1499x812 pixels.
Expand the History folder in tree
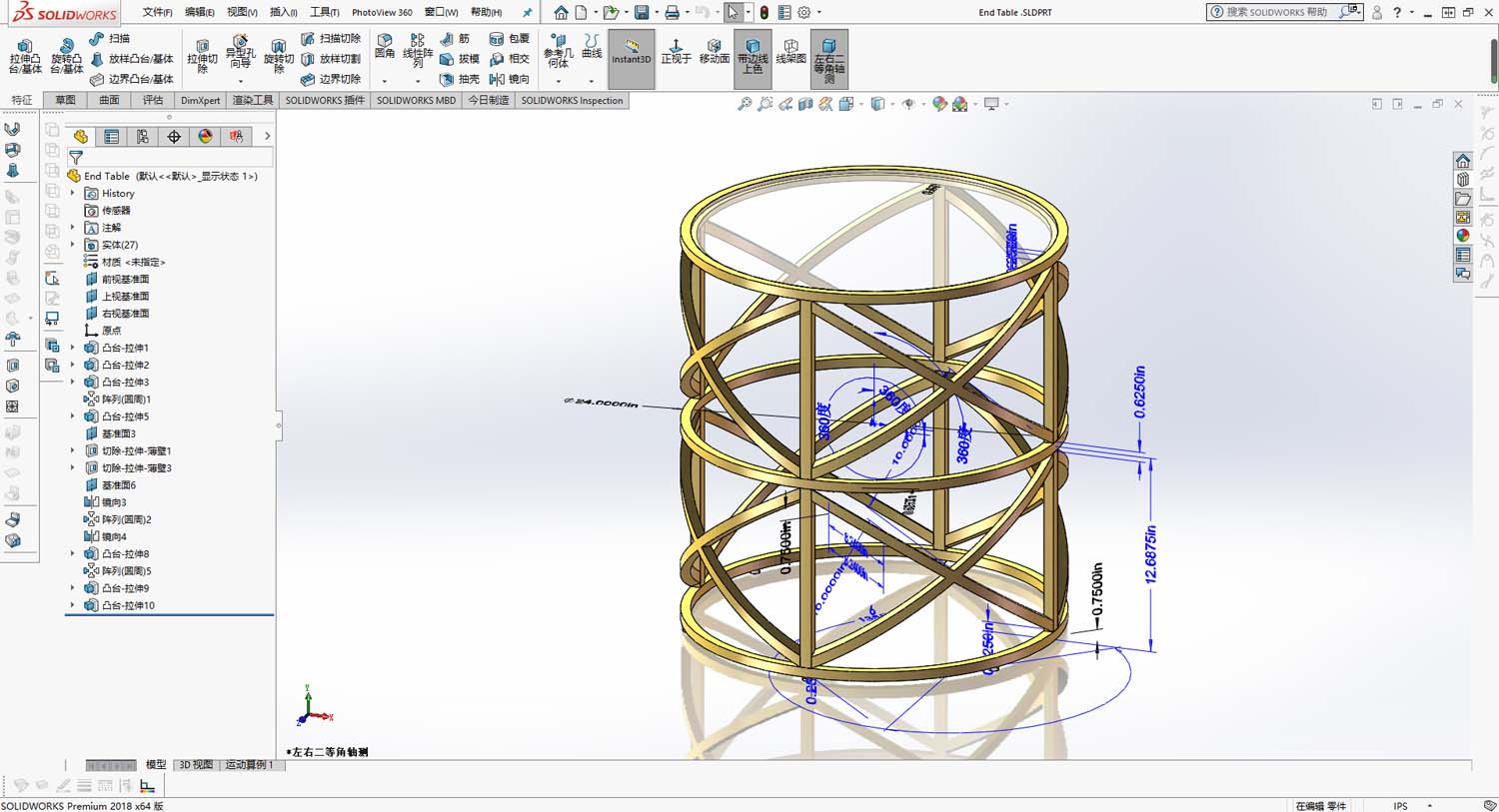[x=73, y=194]
